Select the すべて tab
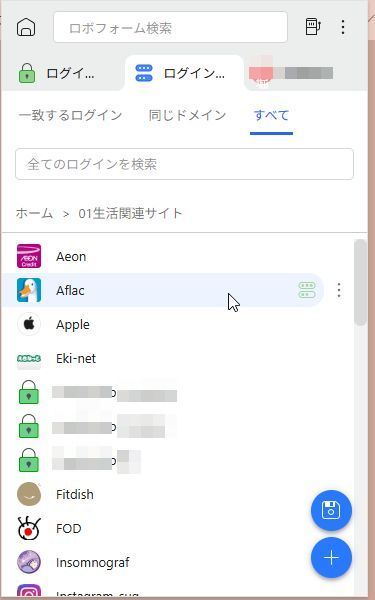 (x=271, y=115)
